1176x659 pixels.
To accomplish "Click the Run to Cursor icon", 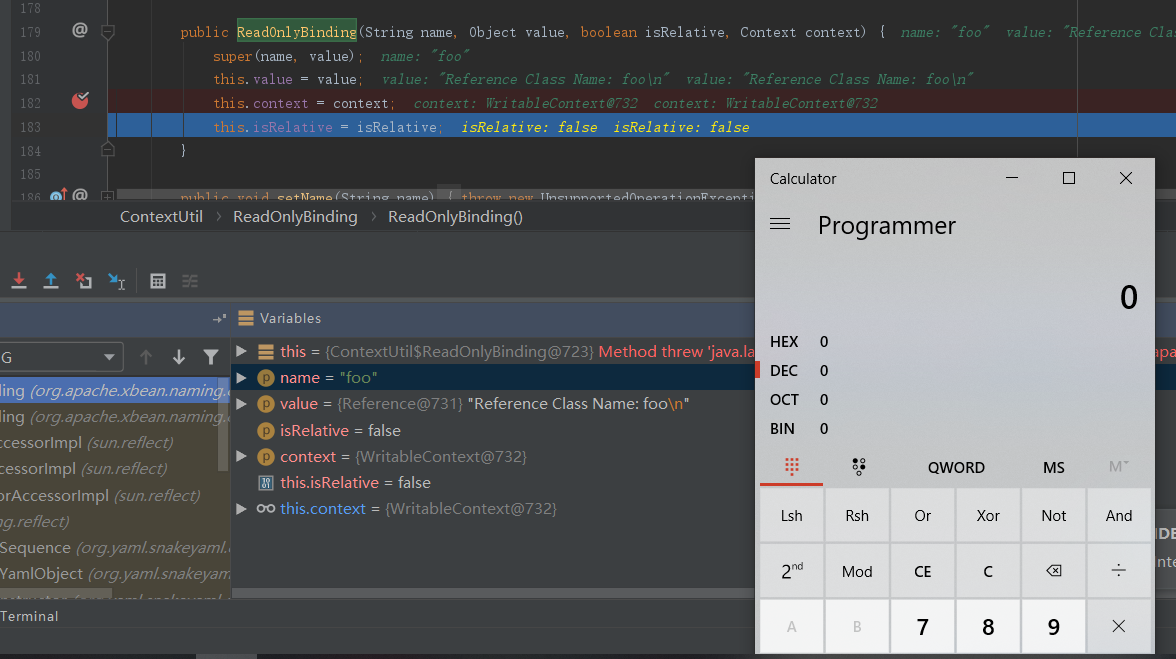I will (117, 281).
